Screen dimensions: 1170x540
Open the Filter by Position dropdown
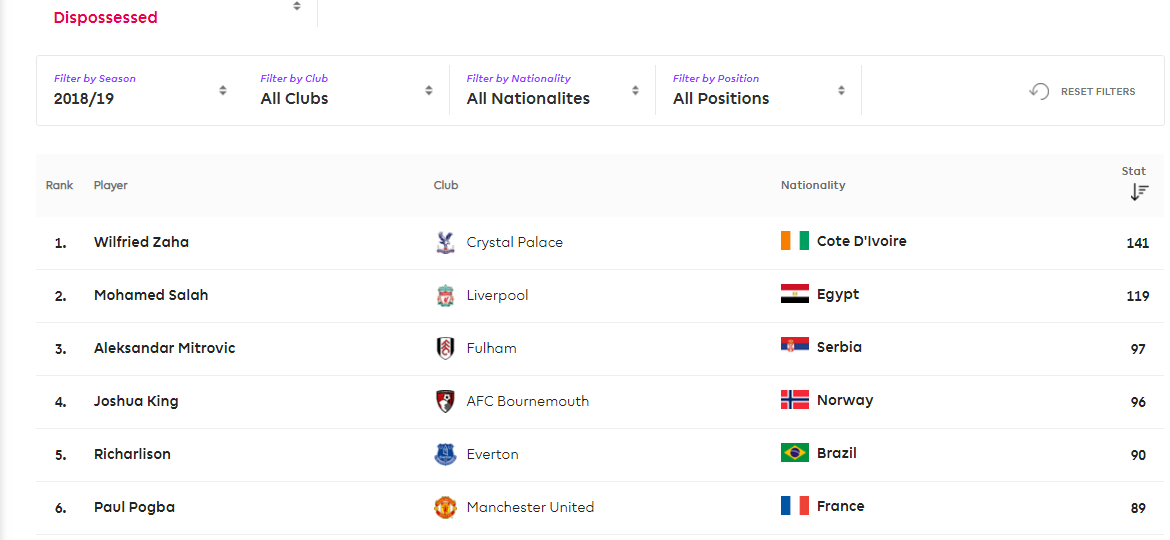click(x=759, y=90)
